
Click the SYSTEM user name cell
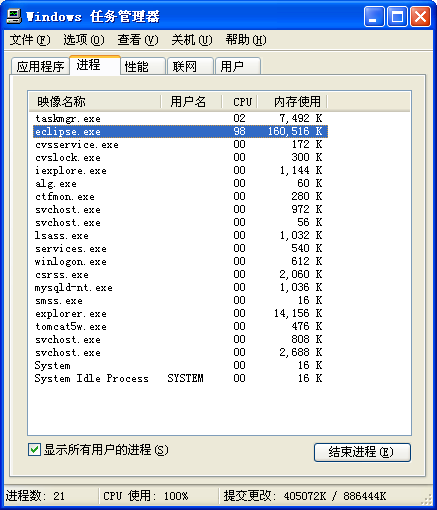tap(185, 378)
